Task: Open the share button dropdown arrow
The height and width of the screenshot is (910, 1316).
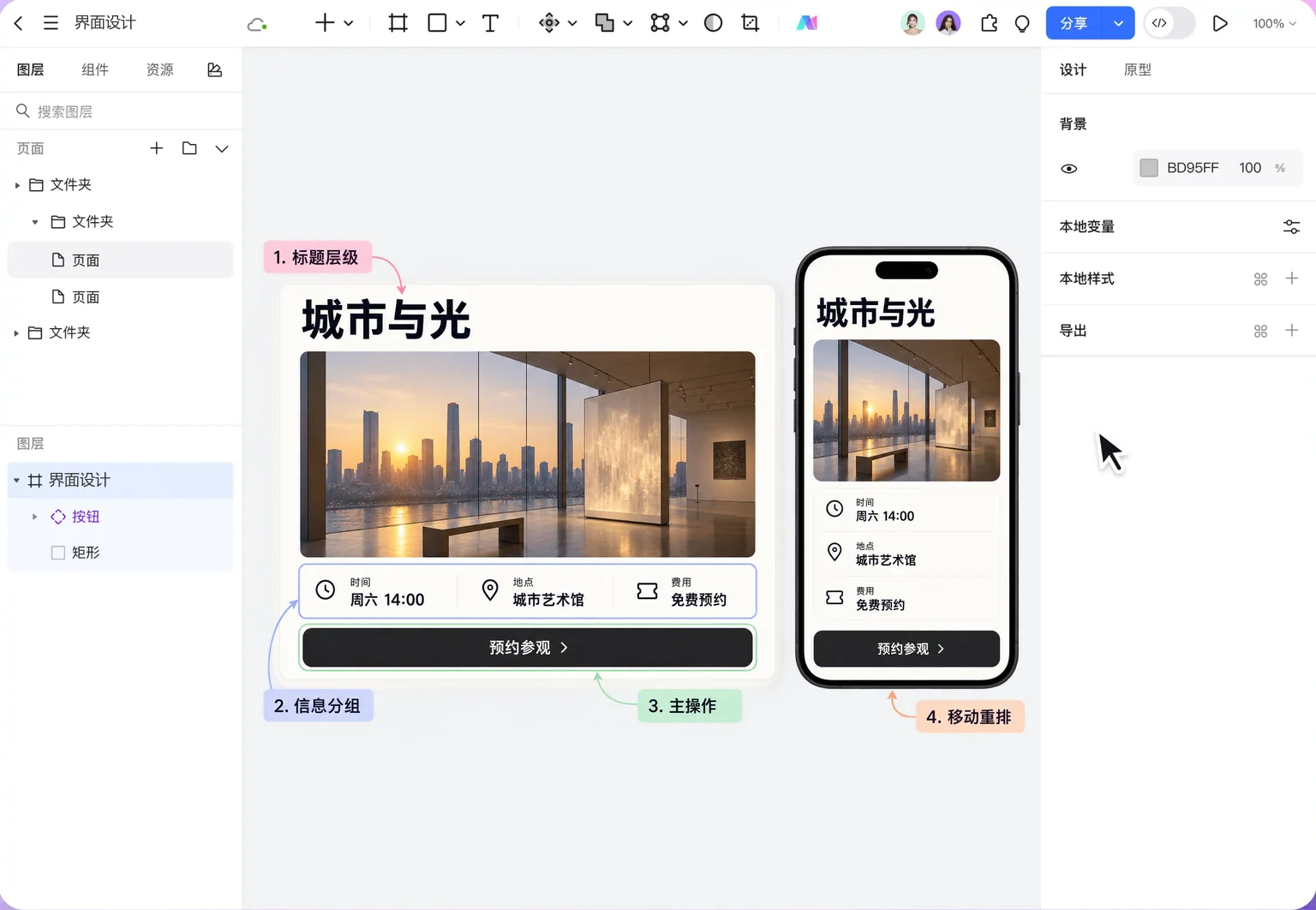Action: pos(1118,23)
